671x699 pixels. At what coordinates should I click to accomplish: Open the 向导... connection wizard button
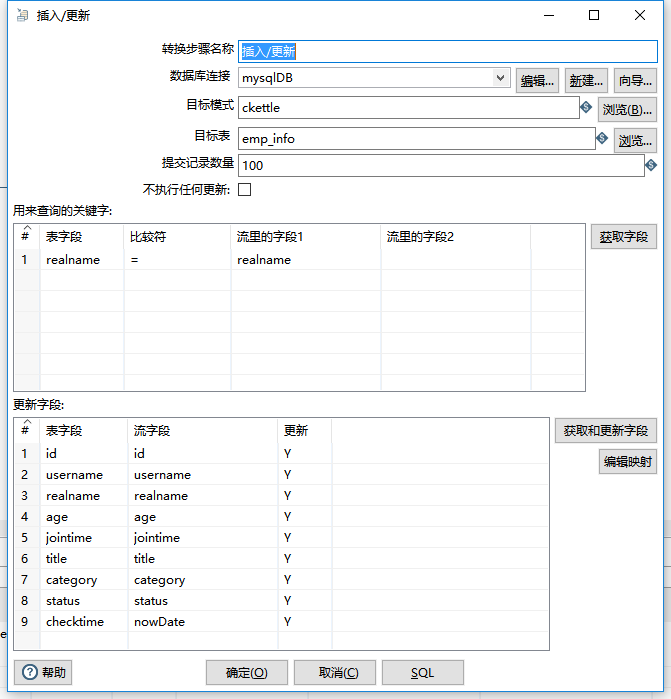(x=635, y=81)
